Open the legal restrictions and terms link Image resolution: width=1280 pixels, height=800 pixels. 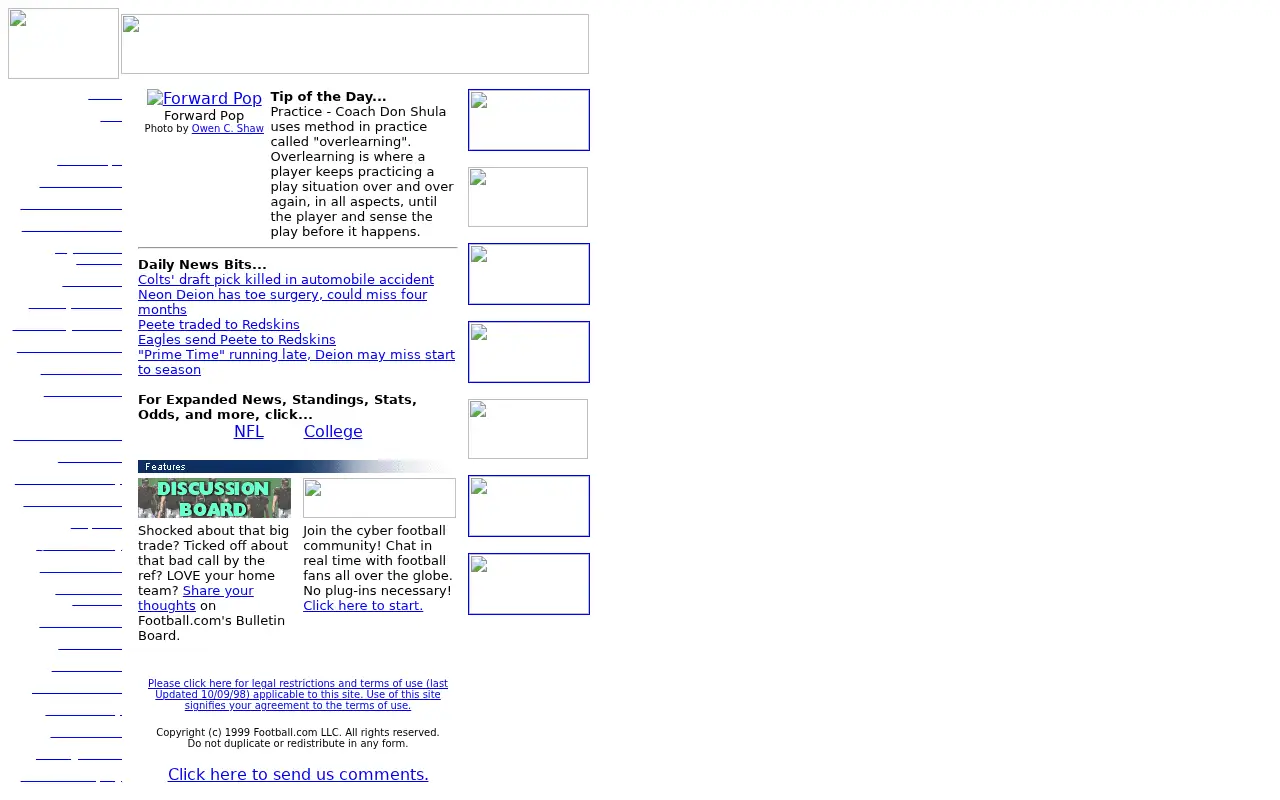tap(298, 695)
